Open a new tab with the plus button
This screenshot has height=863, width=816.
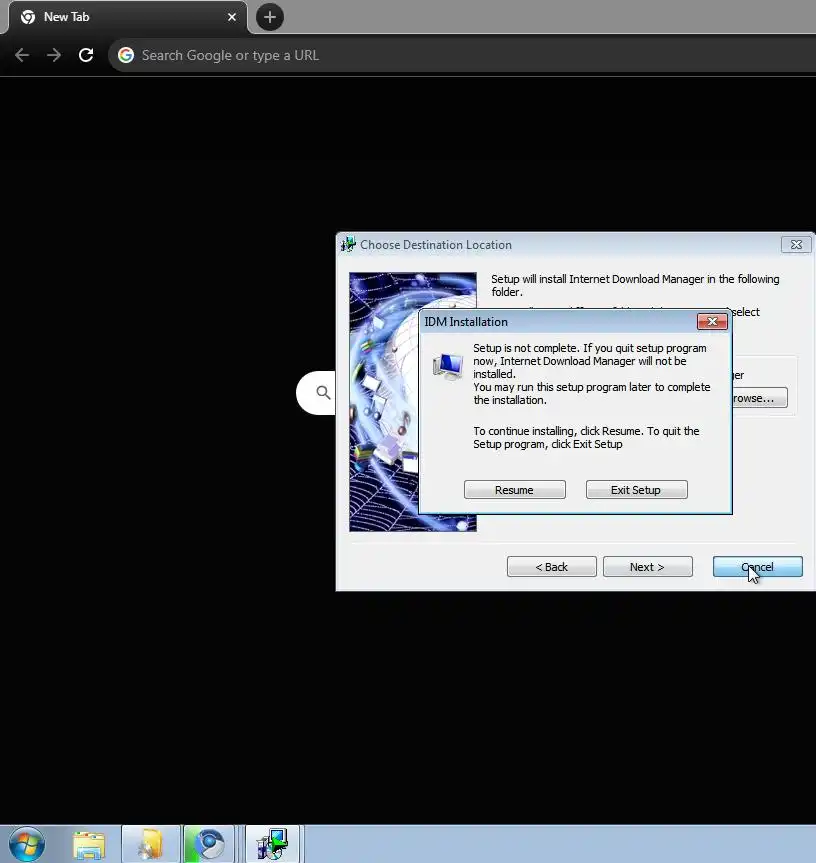[x=270, y=17]
